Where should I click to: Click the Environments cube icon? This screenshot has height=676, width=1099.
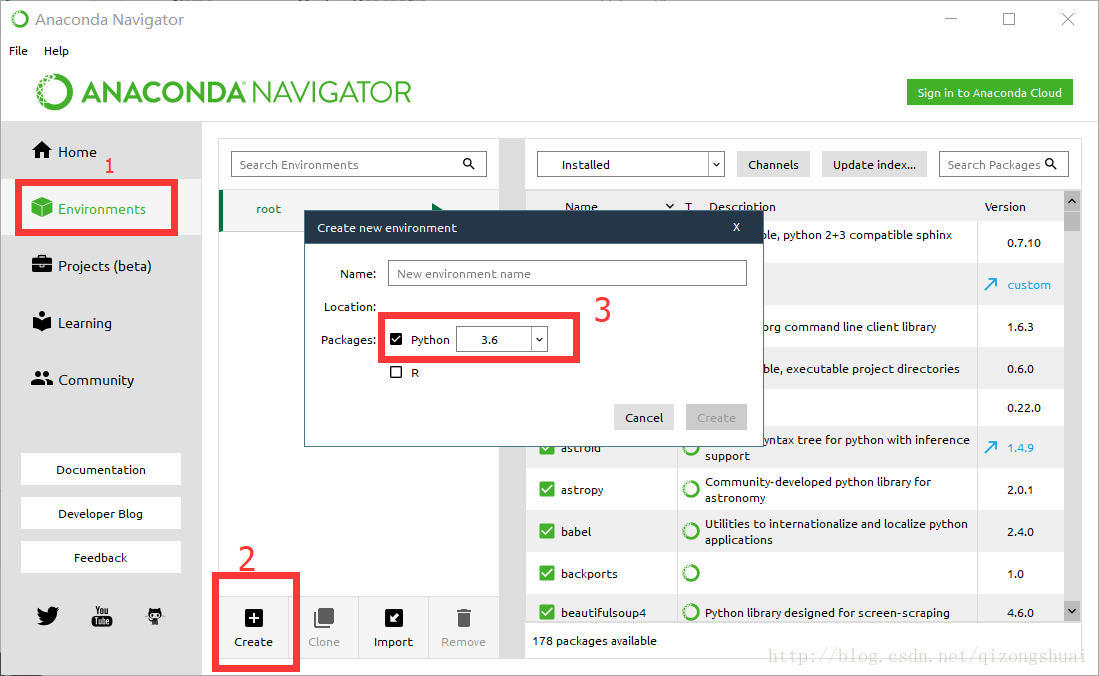pyautogui.click(x=42, y=207)
